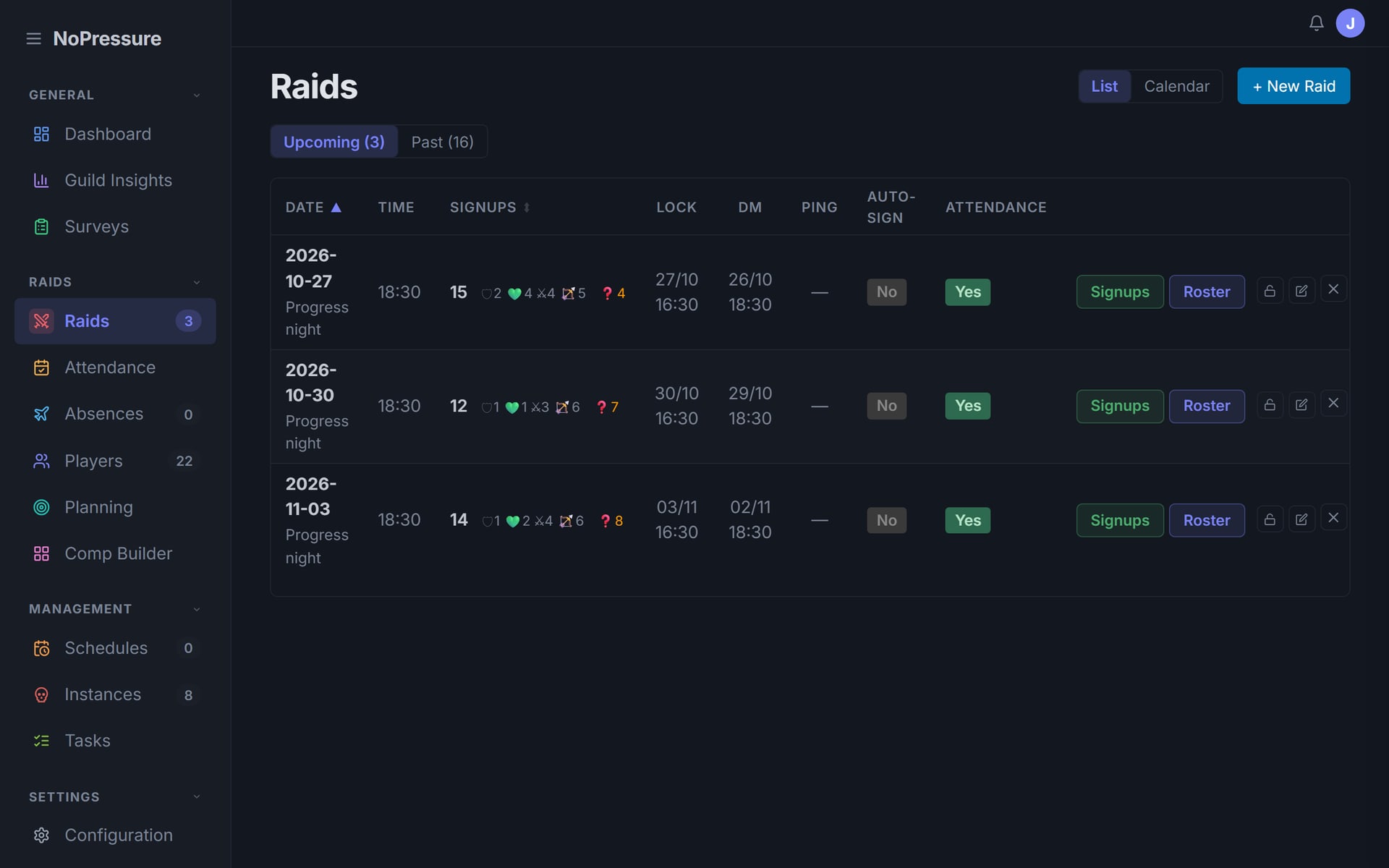Viewport: 1389px width, 868px height.
Task: Switch to the Past (16) tab
Action: click(442, 142)
